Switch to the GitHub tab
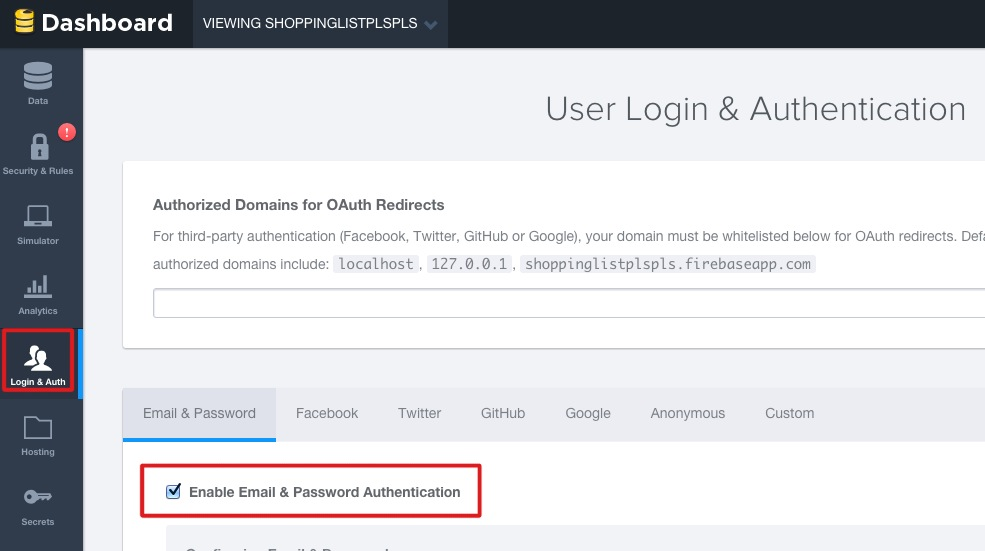This screenshot has height=551, width=985. (503, 413)
